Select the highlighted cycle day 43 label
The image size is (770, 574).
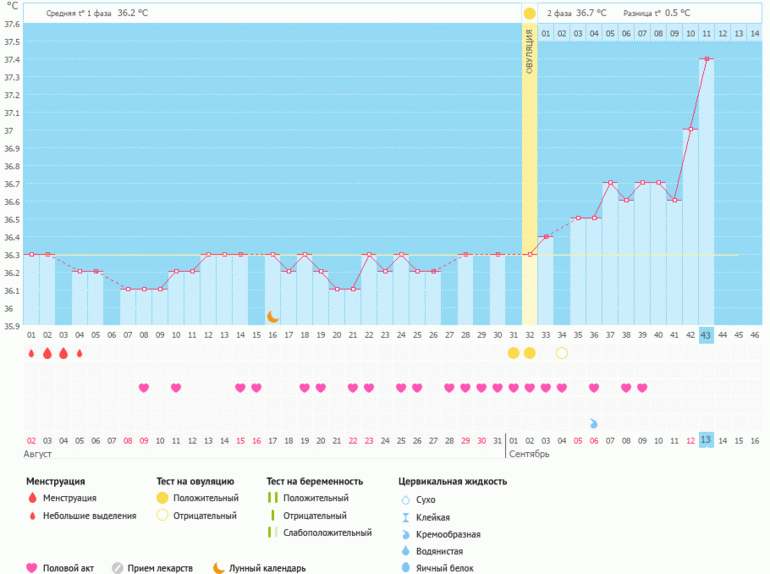pyautogui.click(x=706, y=335)
